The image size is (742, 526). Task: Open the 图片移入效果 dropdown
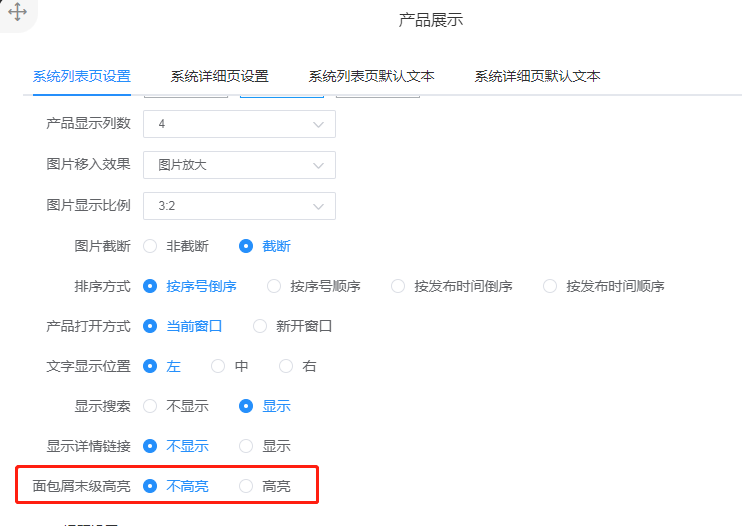pyautogui.click(x=239, y=165)
